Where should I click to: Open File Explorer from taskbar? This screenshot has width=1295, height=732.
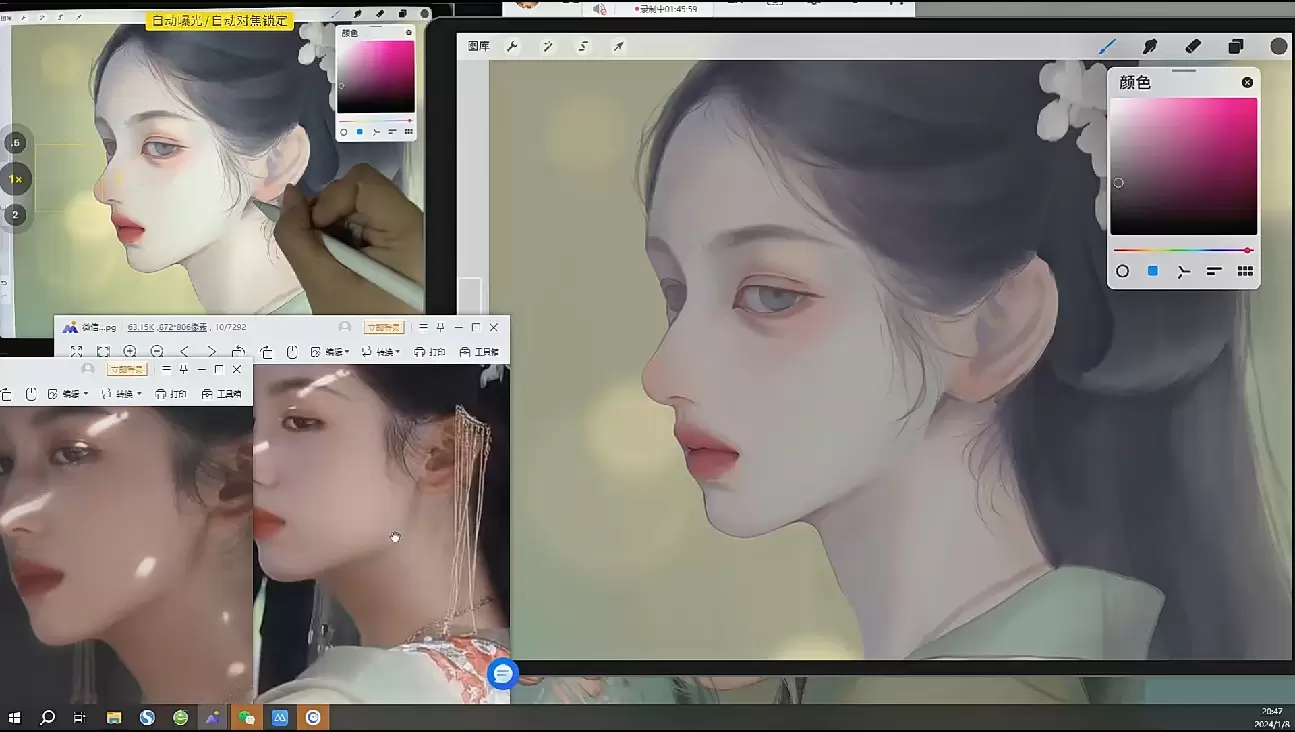click(114, 717)
